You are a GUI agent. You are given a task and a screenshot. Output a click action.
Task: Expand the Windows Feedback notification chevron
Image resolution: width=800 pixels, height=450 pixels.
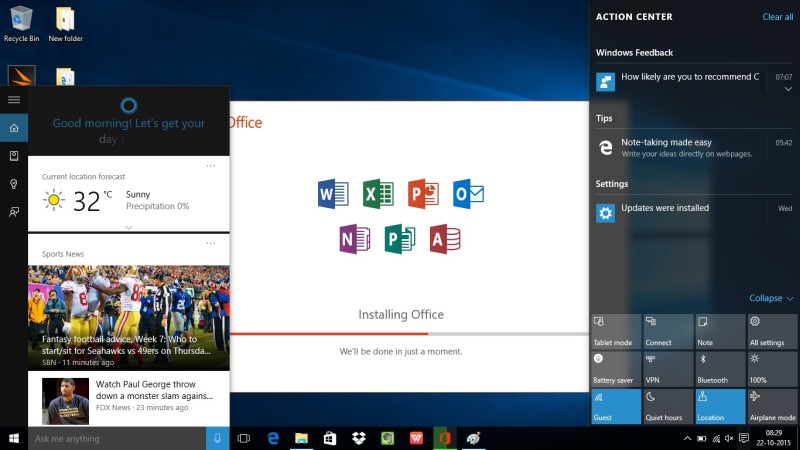pos(788,89)
